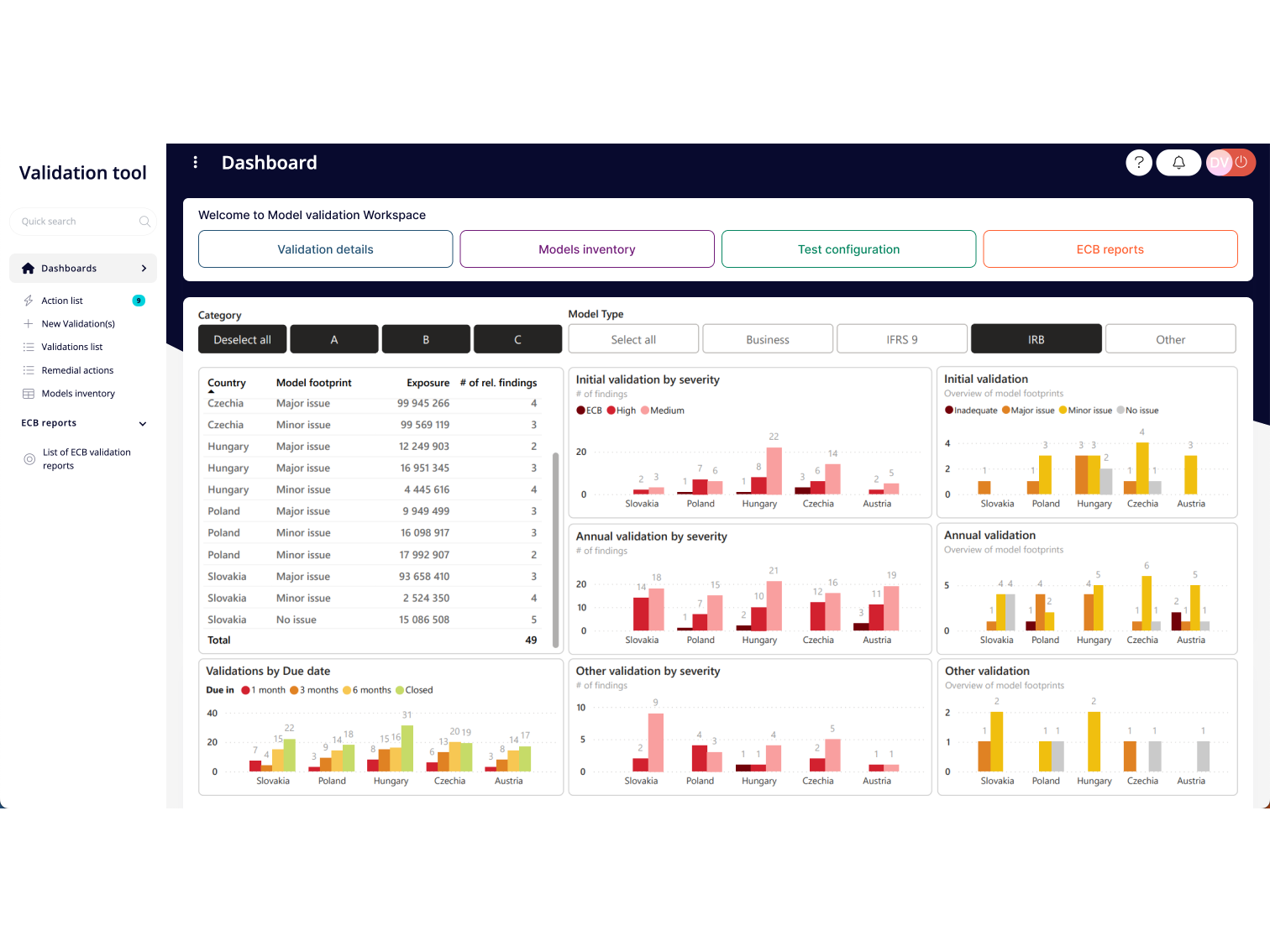
Task: Open notifications bell
Action: click(1178, 163)
